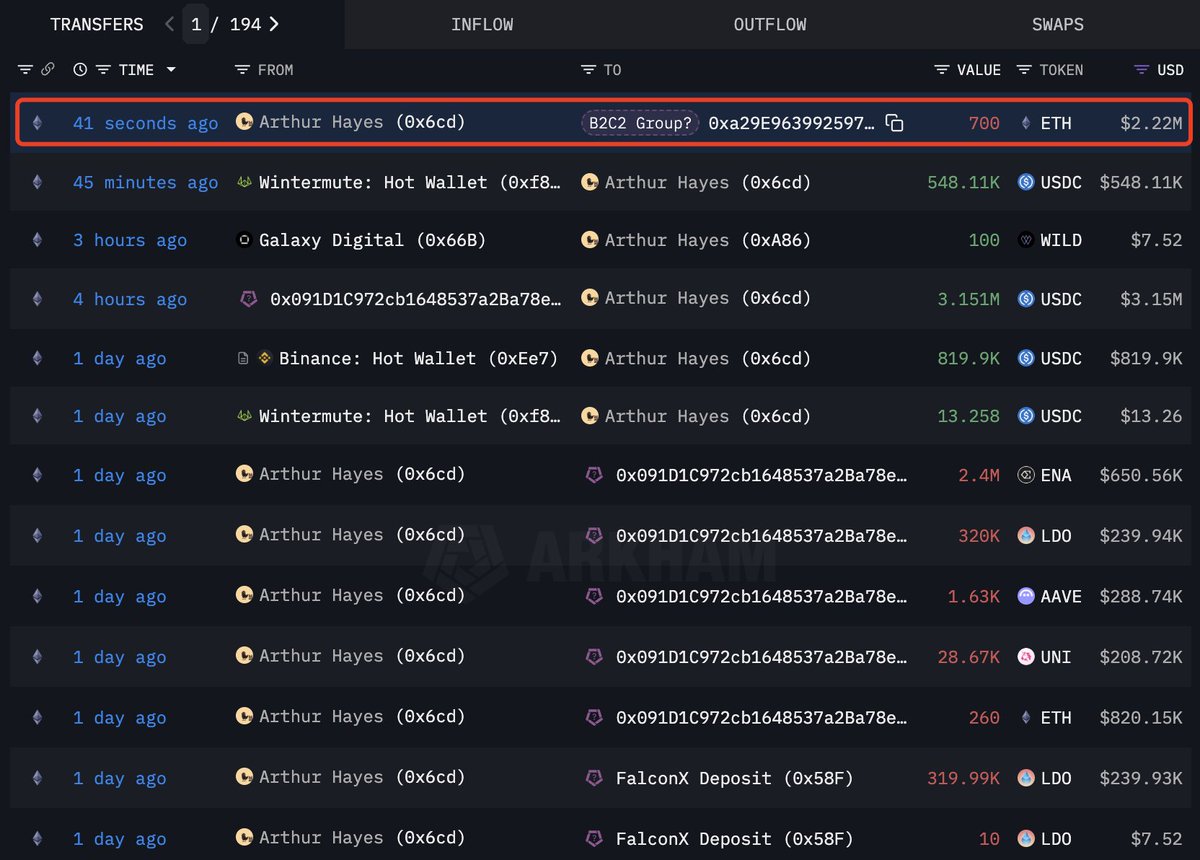Open the VALUE column filter

pos(942,69)
